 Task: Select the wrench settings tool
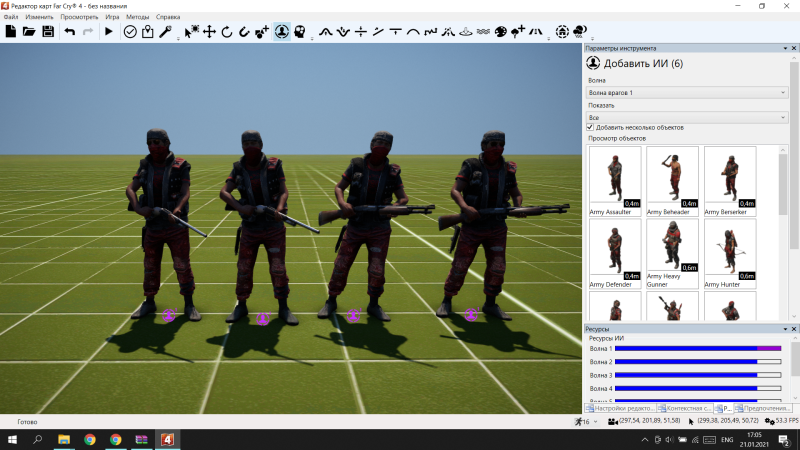coord(165,32)
